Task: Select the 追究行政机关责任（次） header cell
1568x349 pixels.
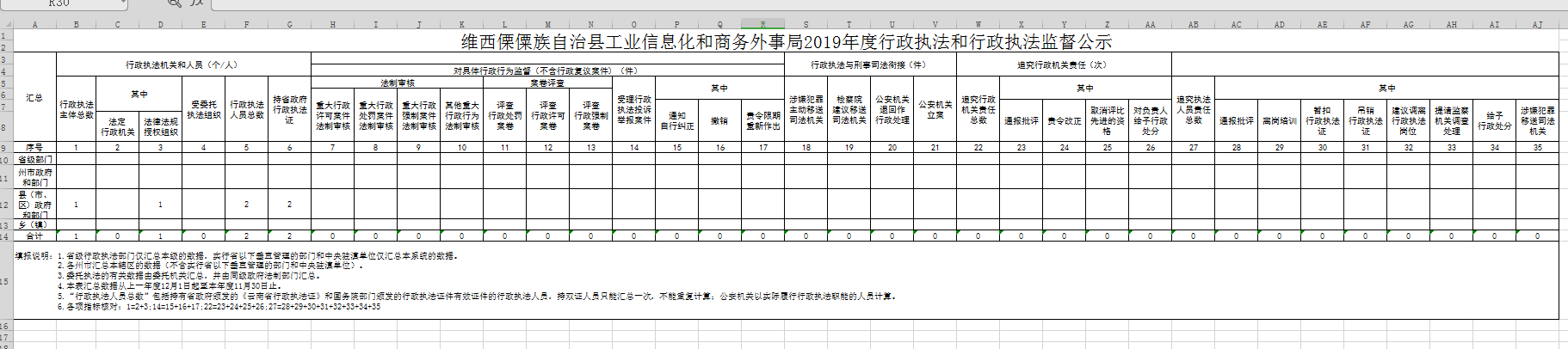Action: [x=1063, y=64]
